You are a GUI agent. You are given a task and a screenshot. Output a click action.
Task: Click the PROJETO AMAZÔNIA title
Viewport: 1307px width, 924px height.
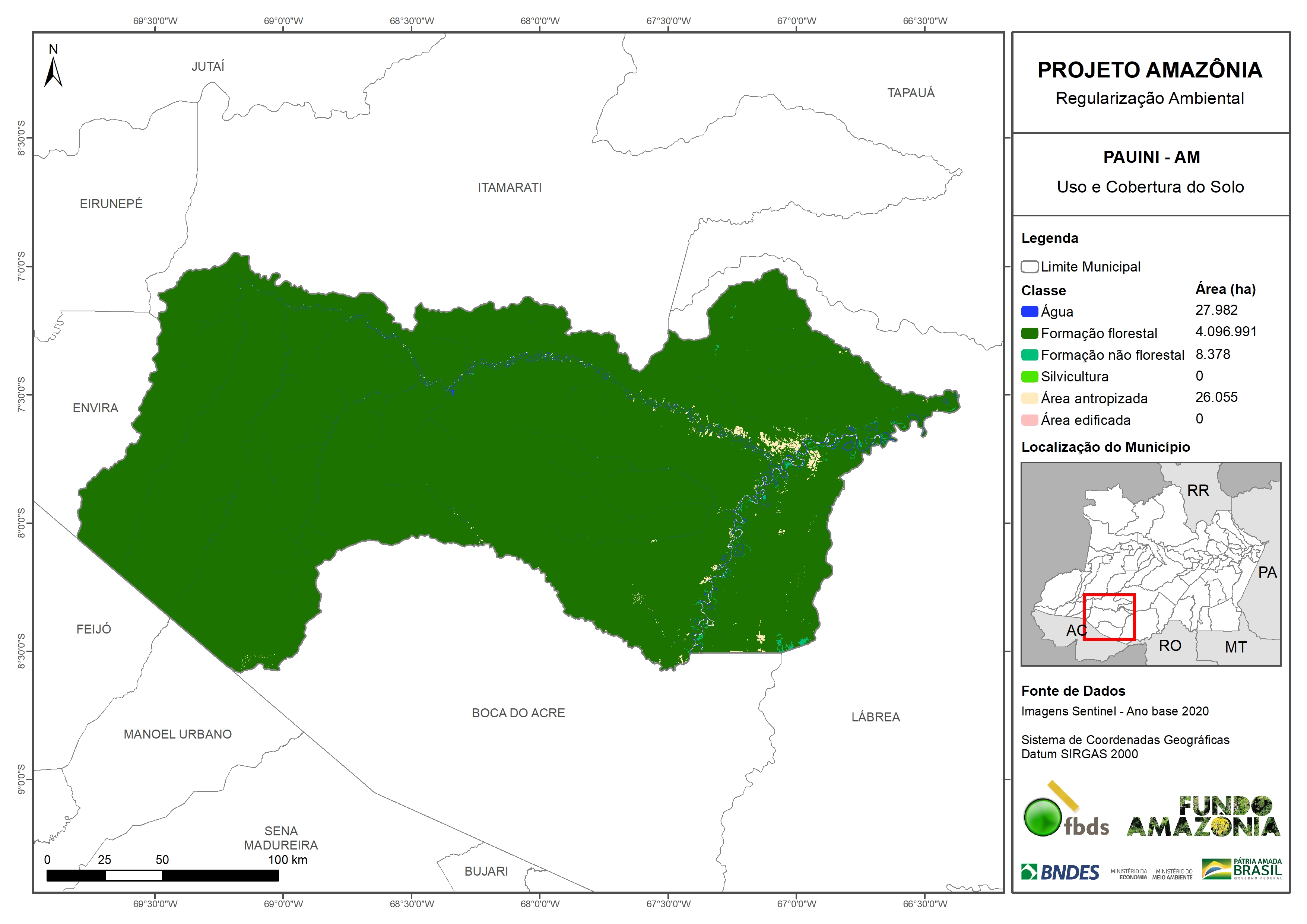coord(1149,70)
